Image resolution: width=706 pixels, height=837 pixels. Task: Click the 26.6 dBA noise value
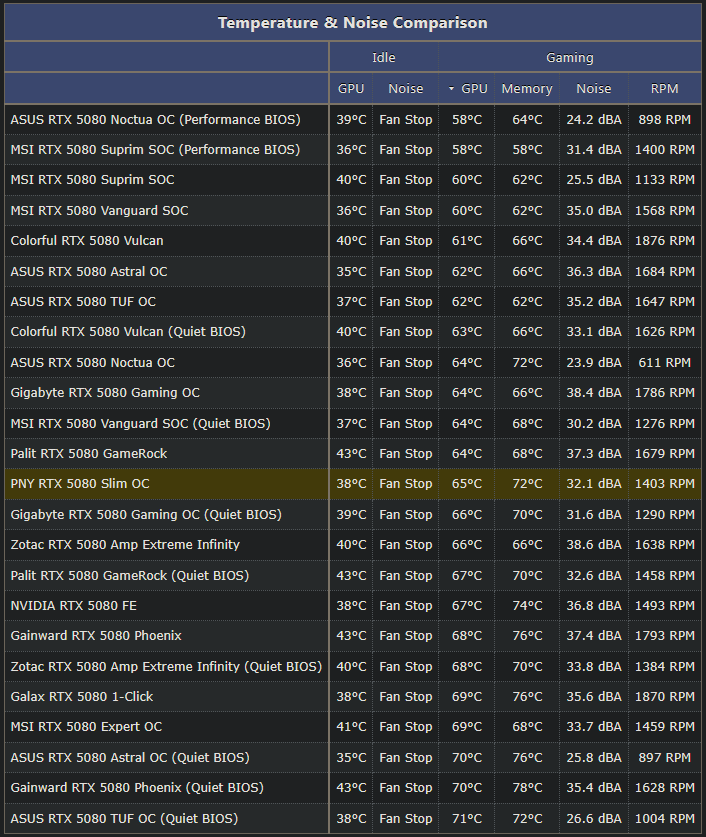(x=593, y=819)
